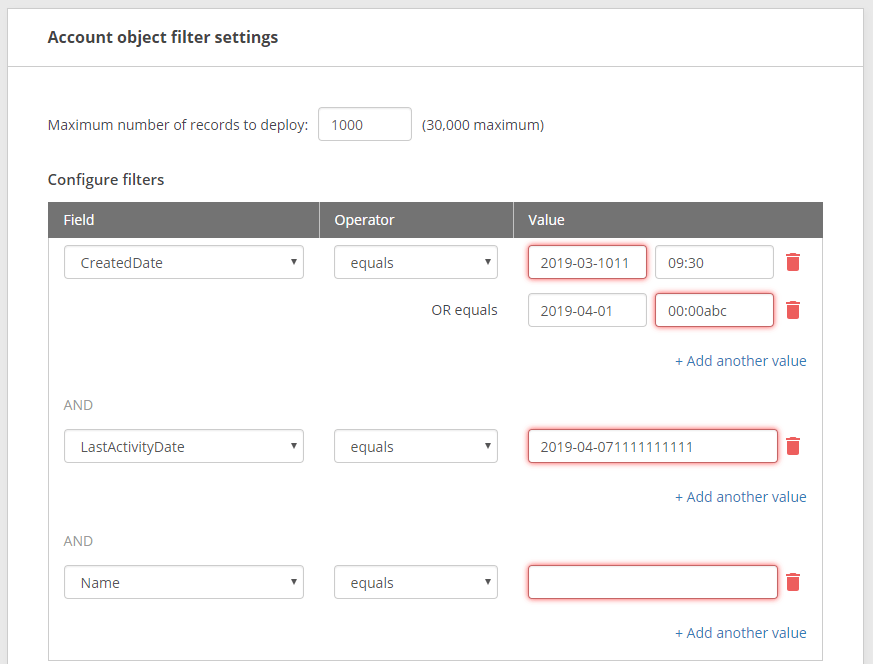Click the invalid date field 2019-03-1011
This screenshot has height=664, width=873.
coord(587,263)
